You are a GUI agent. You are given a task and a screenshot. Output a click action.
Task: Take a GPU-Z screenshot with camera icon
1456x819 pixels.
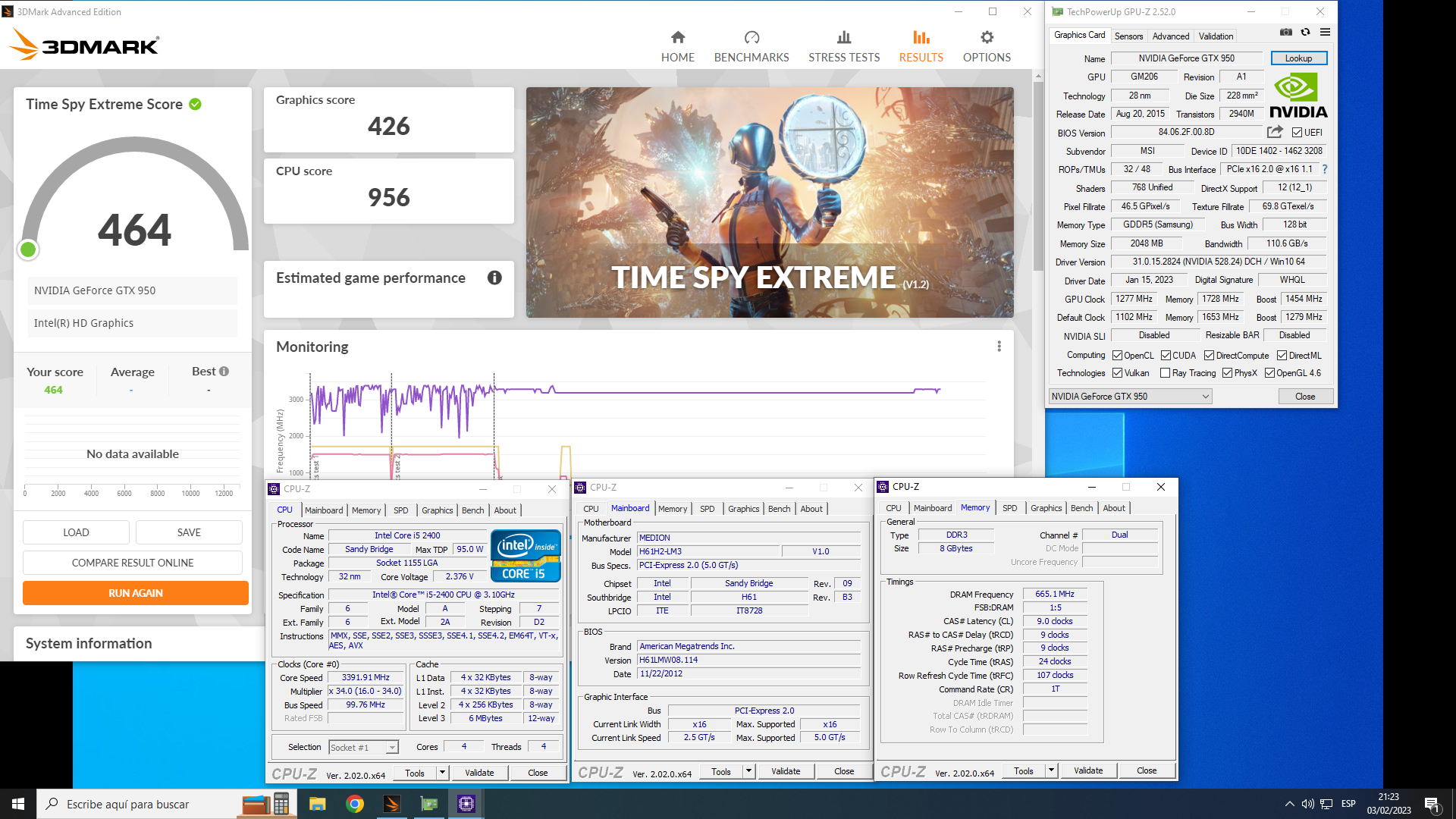[1286, 32]
